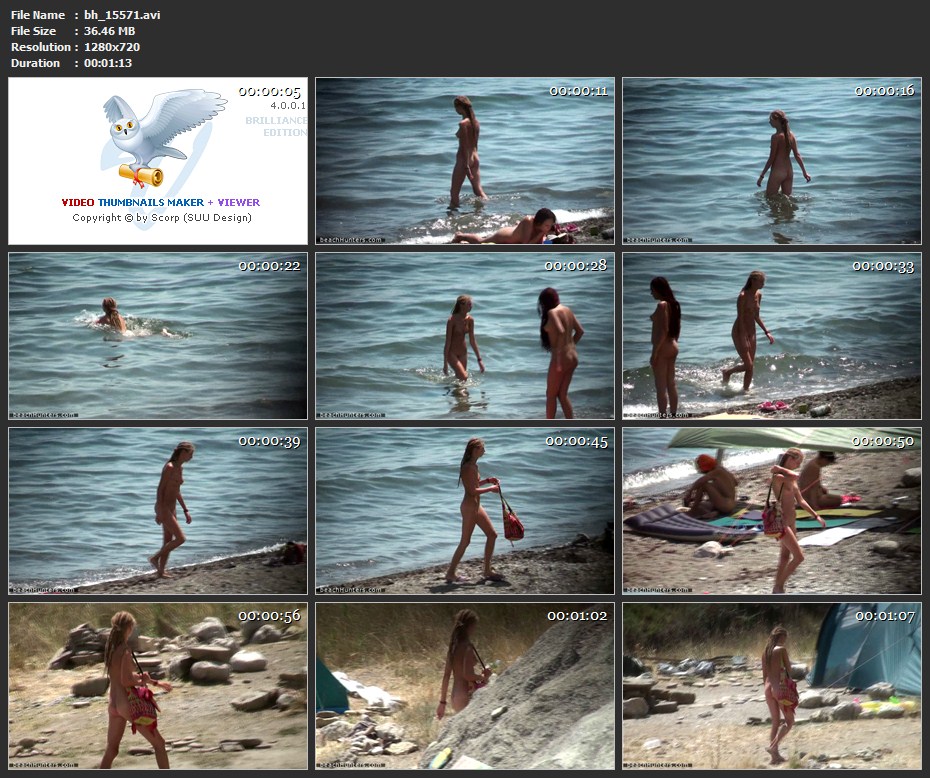This screenshot has width=930, height=778.
Task: Click the 4.0.0.1 version number
Action: coord(287,105)
